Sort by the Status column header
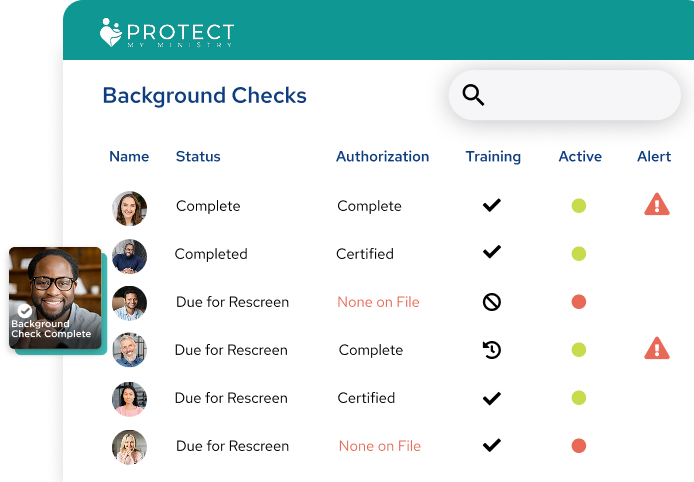The width and height of the screenshot is (694, 482). [x=198, y=156]
